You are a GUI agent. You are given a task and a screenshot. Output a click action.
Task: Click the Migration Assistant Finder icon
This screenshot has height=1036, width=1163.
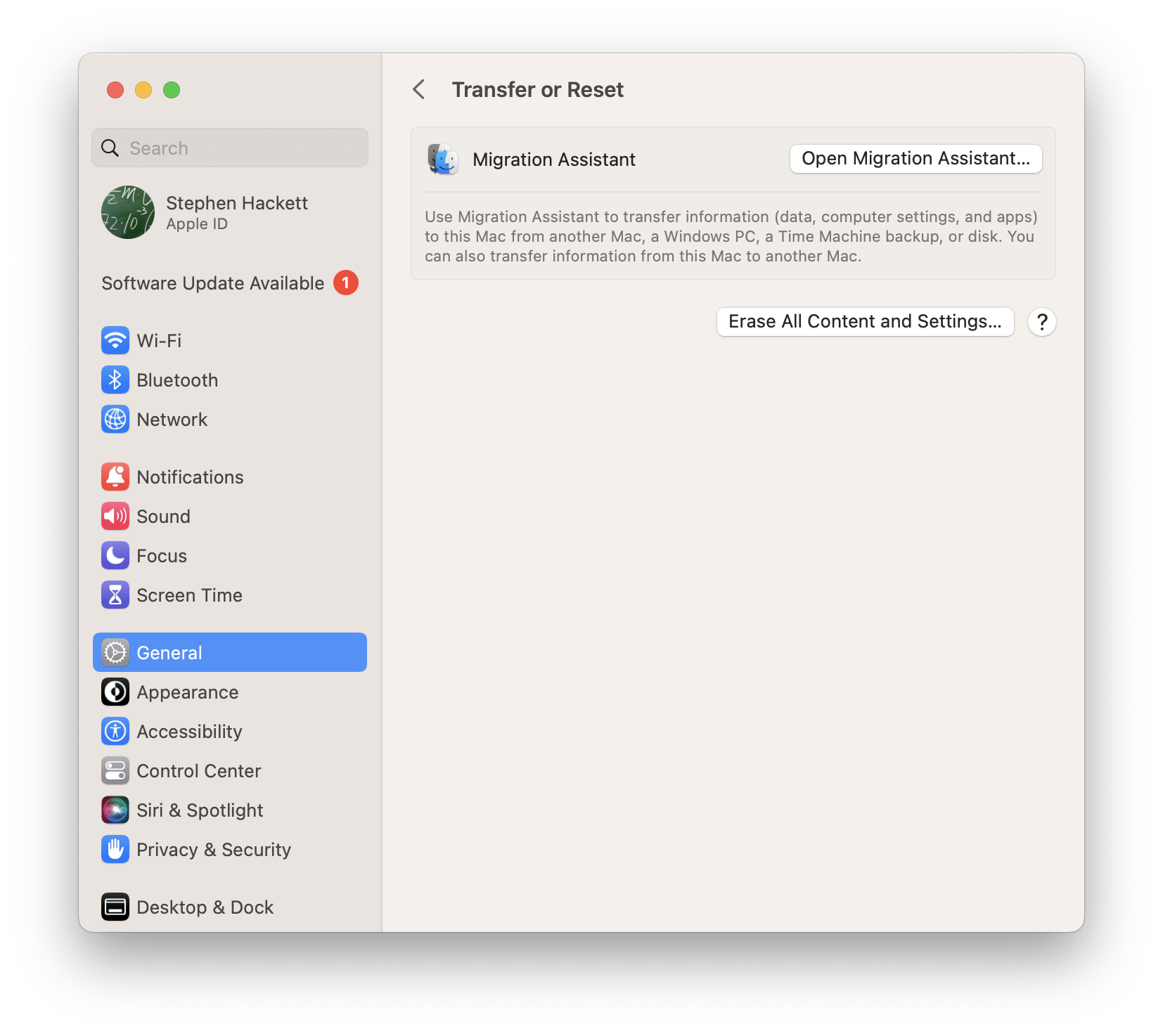click(x=443, y=160)
